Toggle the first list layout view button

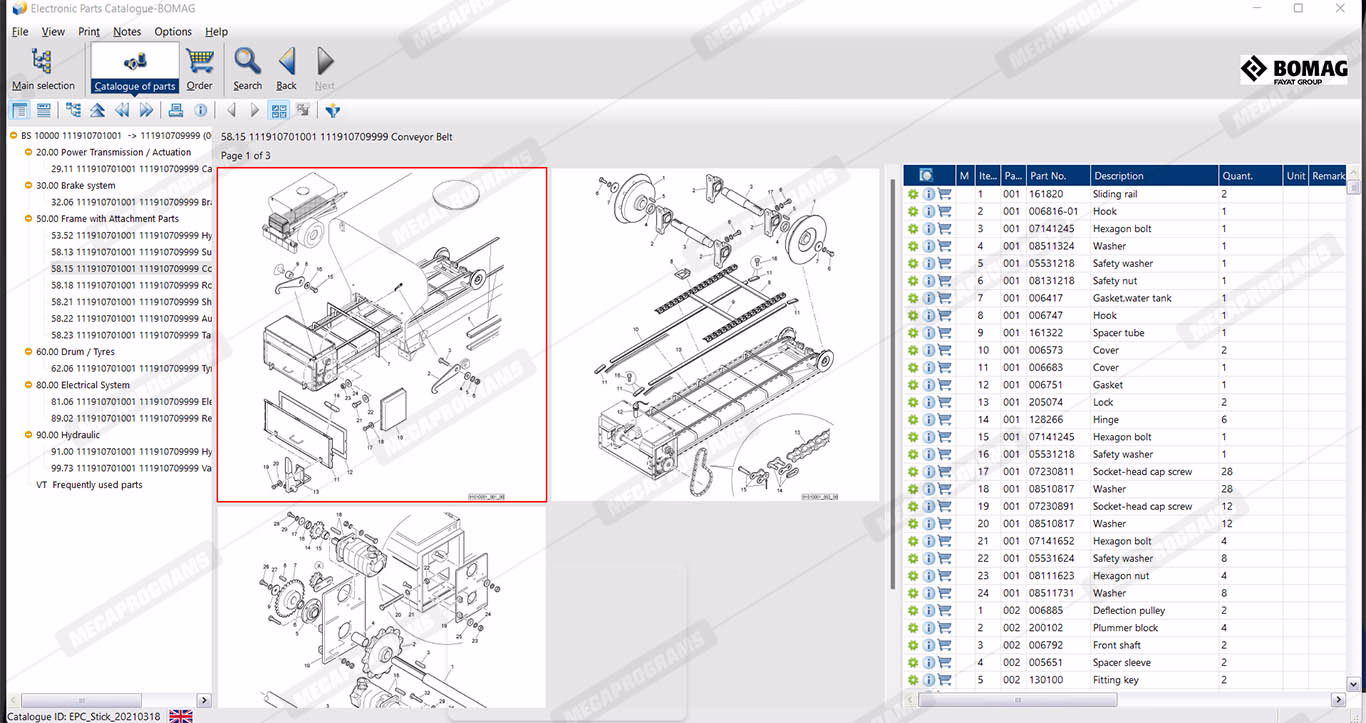[20, 110]
